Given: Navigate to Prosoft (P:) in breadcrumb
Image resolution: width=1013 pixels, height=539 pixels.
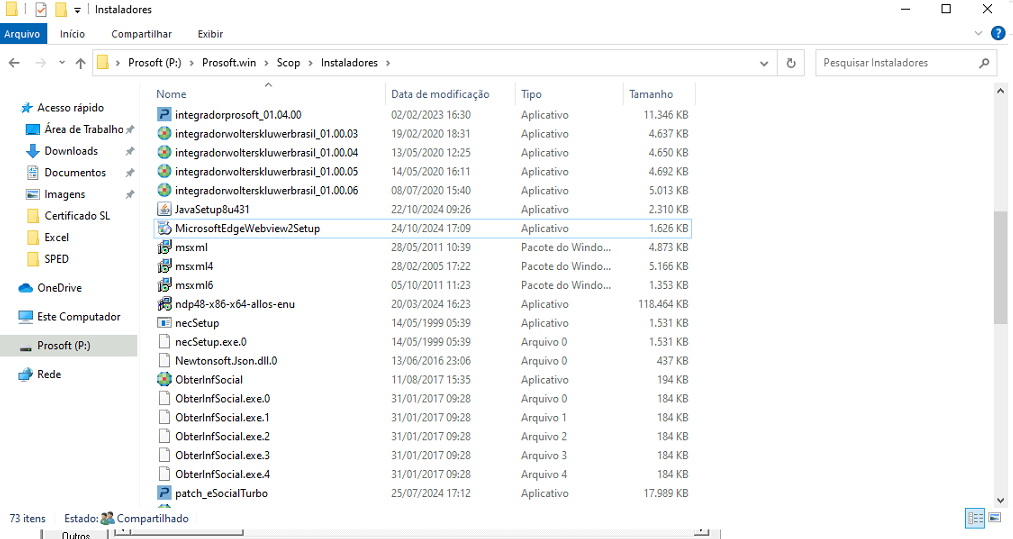Looking at the screenshot, I should point(154,63).
